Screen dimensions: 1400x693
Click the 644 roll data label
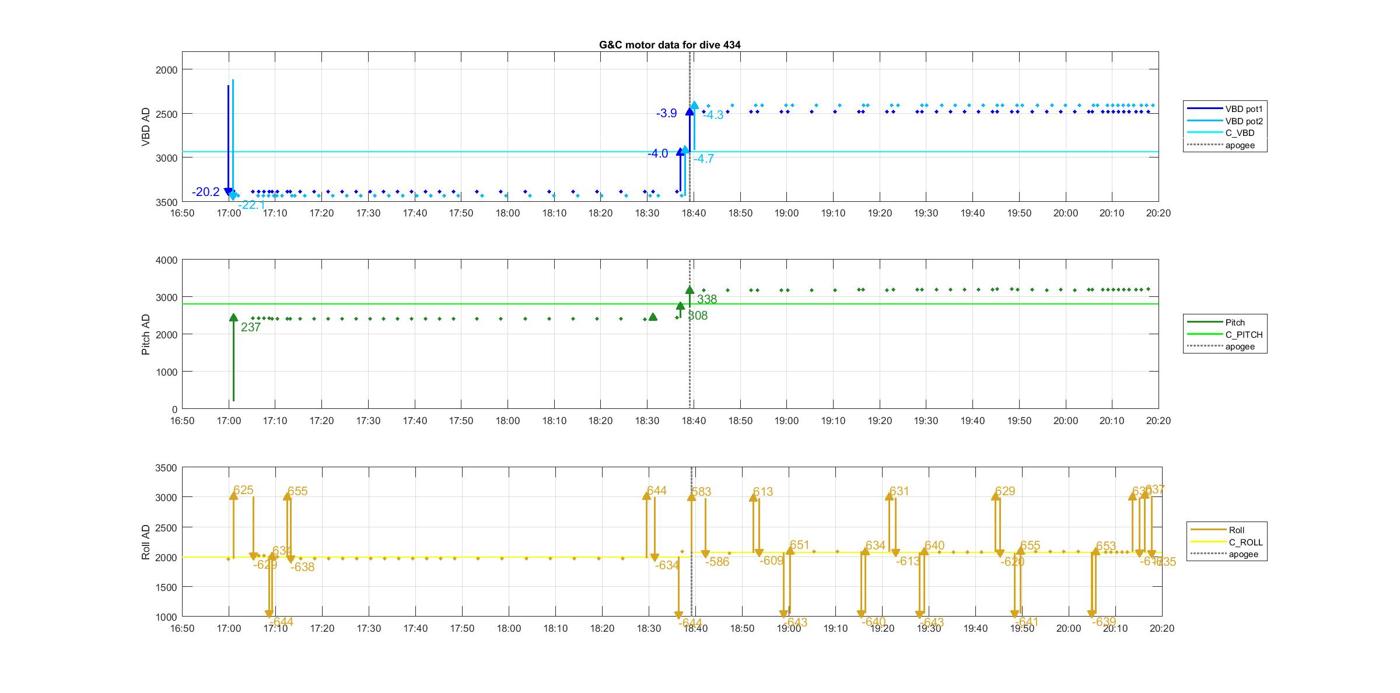click(x=656, y=491)
